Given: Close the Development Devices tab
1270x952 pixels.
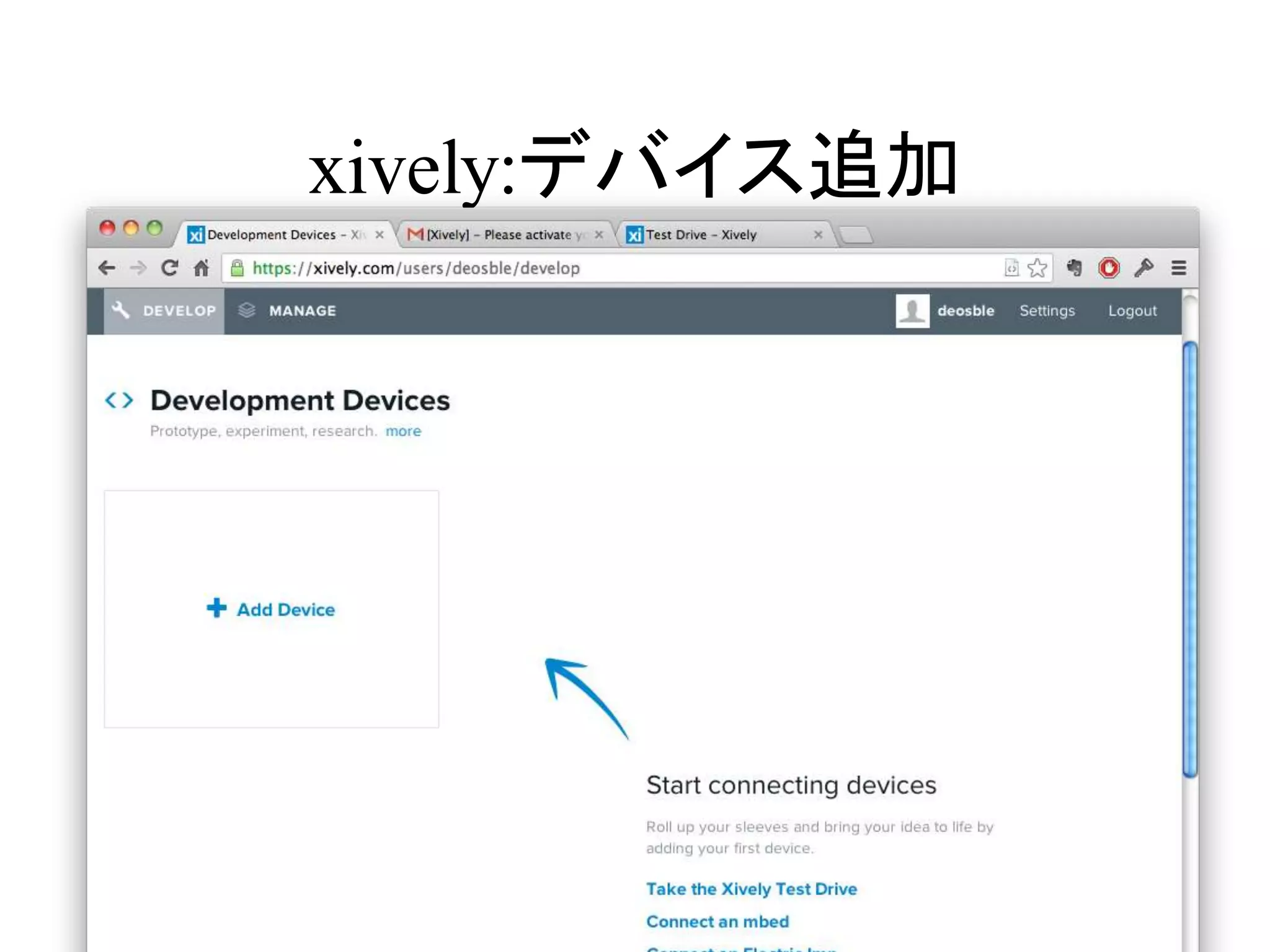Looking at the screenshot, I should [x=380, y=235].
